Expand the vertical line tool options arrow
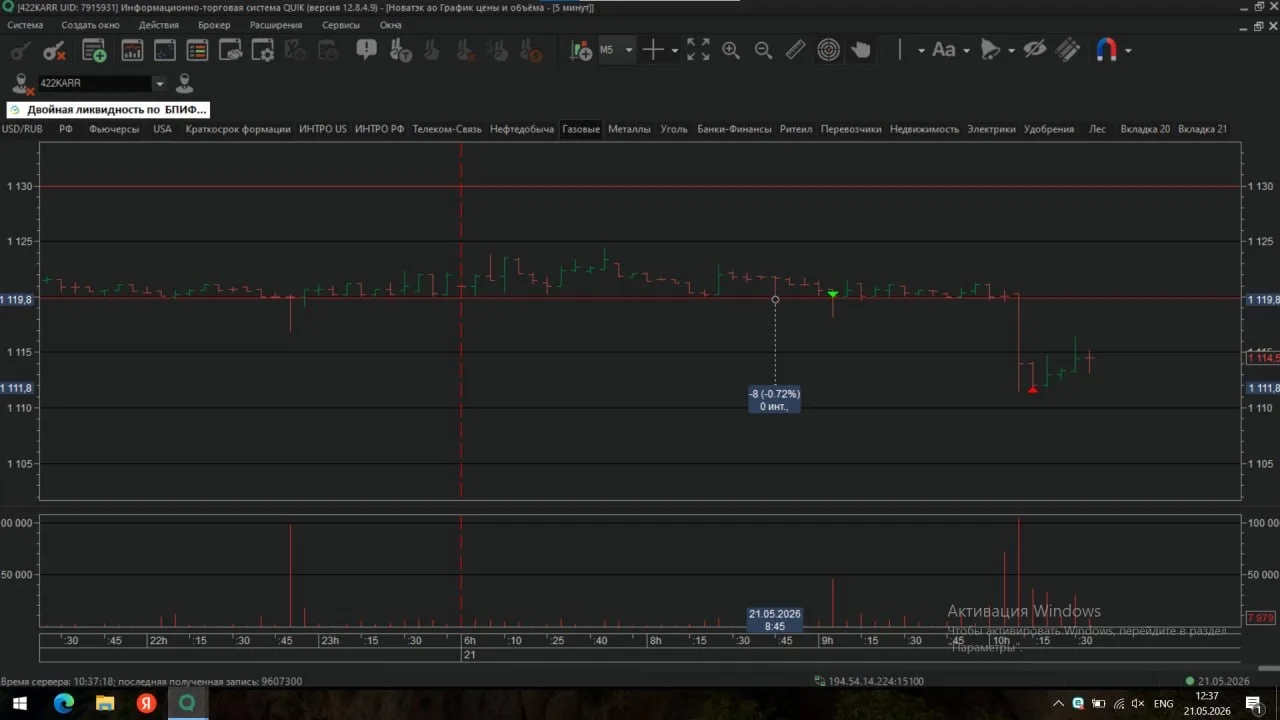 (921, 50)
